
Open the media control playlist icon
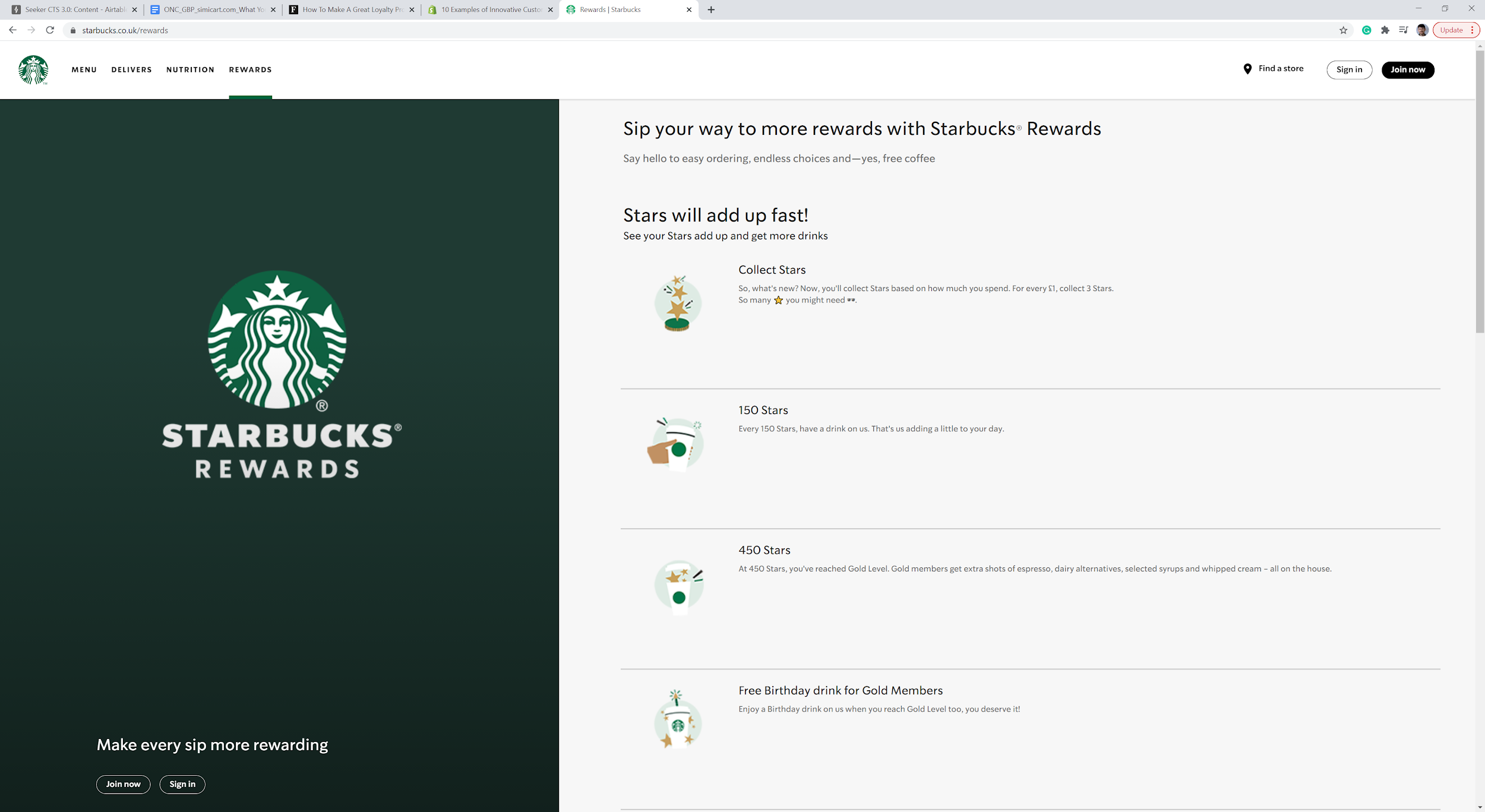[x=1404, y=30]
